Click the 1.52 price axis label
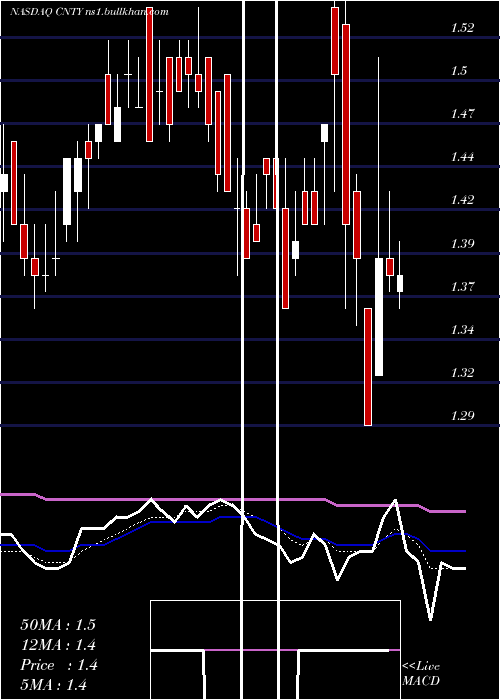Viewport: 500px width, 700px height. 462,28
